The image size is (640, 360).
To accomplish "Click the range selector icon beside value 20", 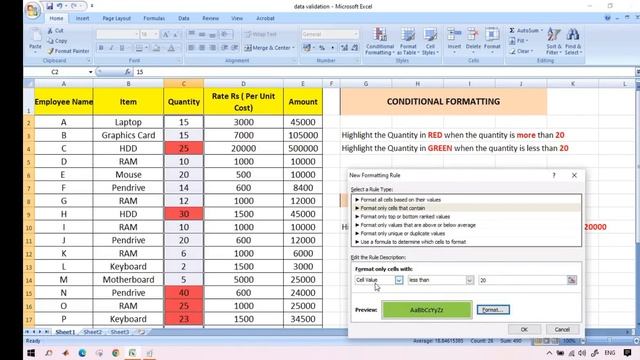I will 572,280.
